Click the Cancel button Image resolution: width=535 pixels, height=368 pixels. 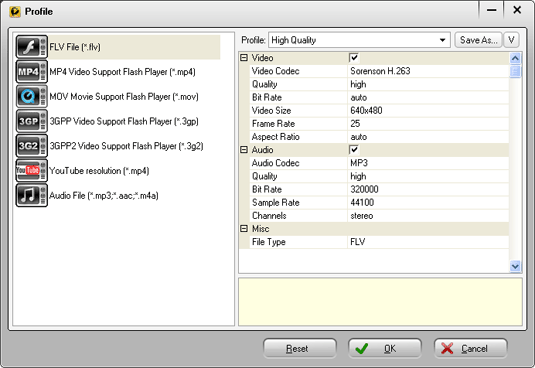(x=471, y=348)
